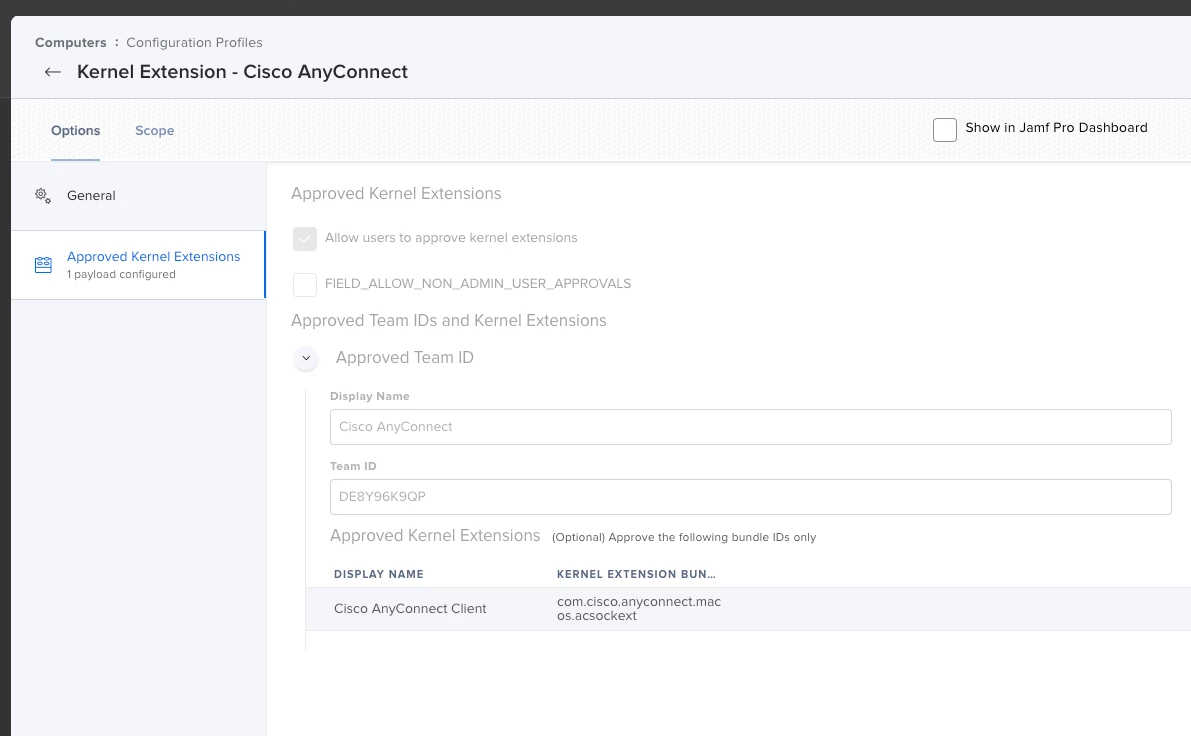Open the General payload section

[138, 196]
